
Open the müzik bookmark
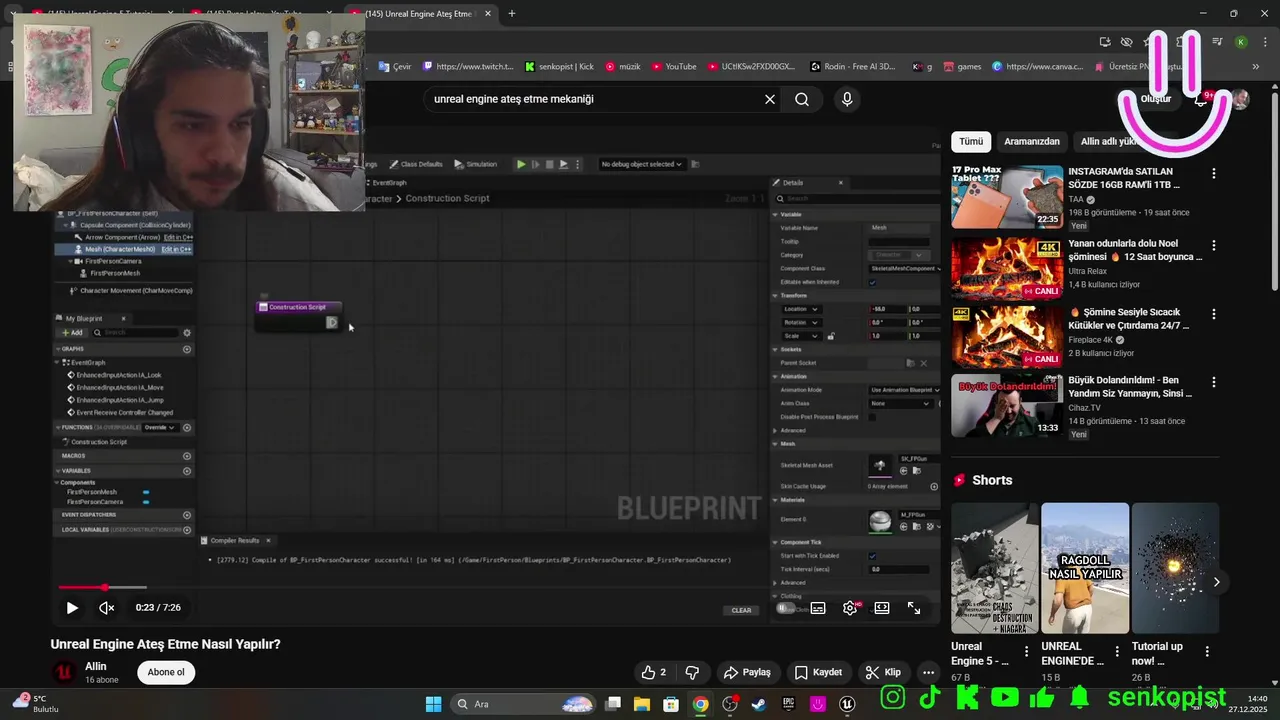[622, 66]
